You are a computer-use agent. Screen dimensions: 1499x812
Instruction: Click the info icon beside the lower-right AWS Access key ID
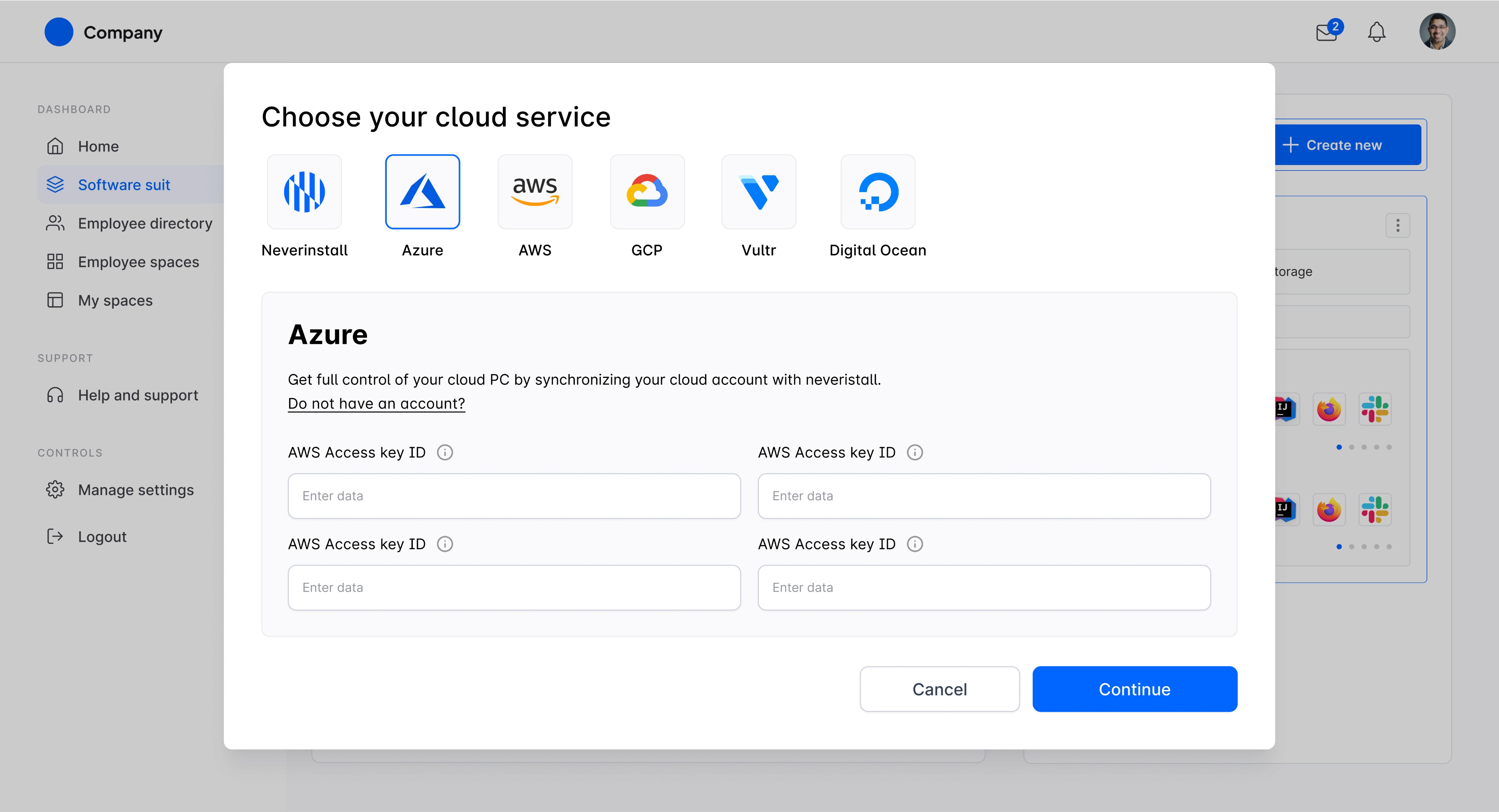click(915, 544)
